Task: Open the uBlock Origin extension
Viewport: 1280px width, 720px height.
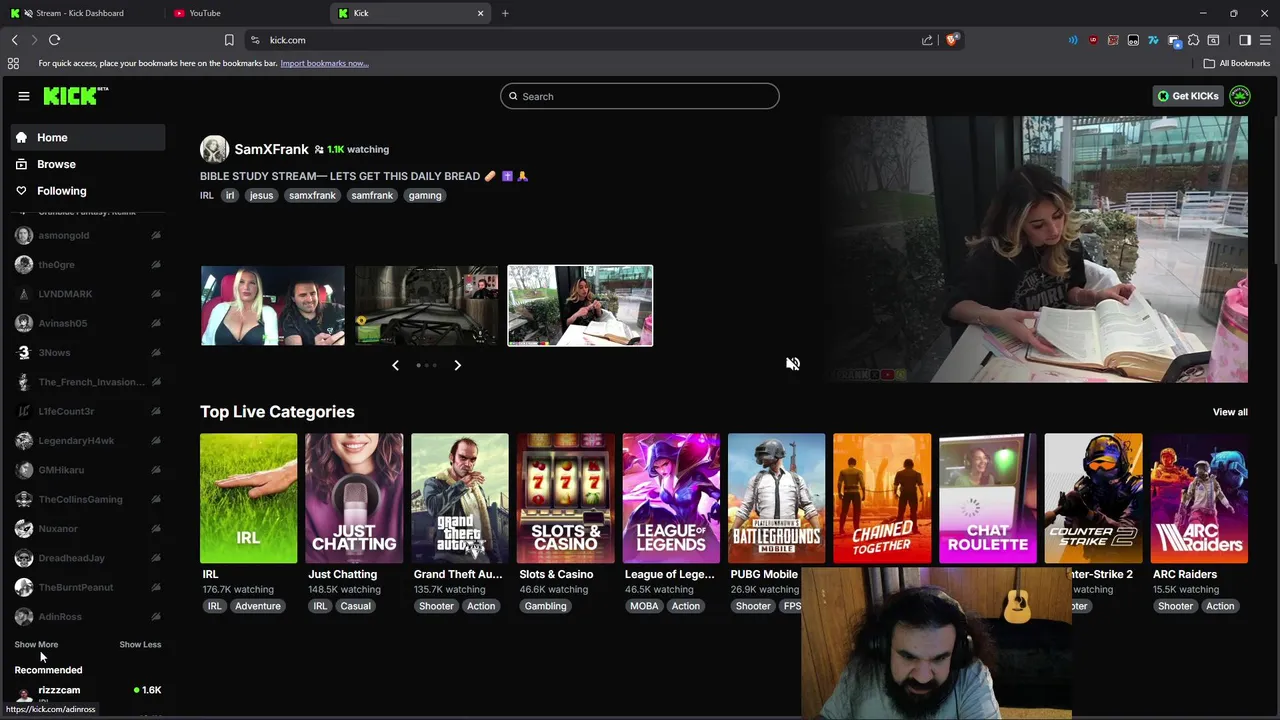Action: point(1093,40)
